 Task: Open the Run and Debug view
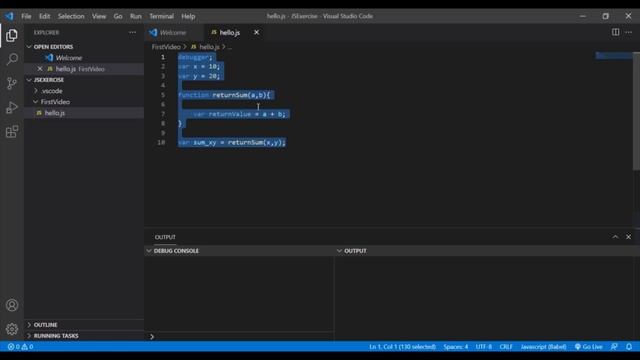click(x=12, y=108)
